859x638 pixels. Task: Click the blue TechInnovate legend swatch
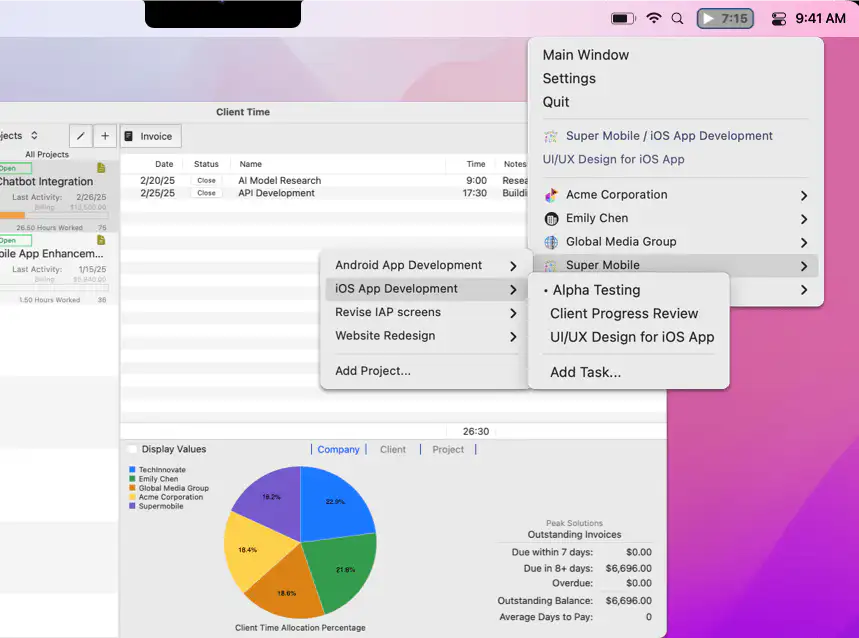[x=133, y=470]
